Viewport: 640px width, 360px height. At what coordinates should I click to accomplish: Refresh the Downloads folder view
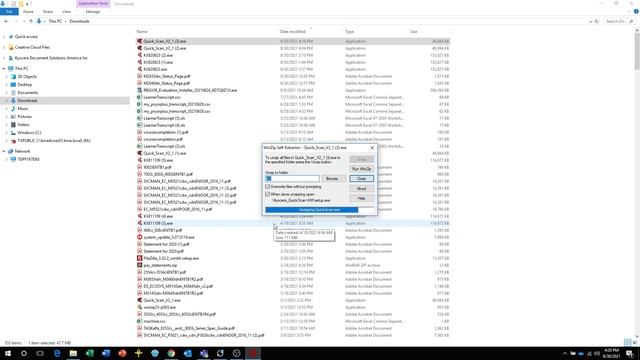coord(597,21)
